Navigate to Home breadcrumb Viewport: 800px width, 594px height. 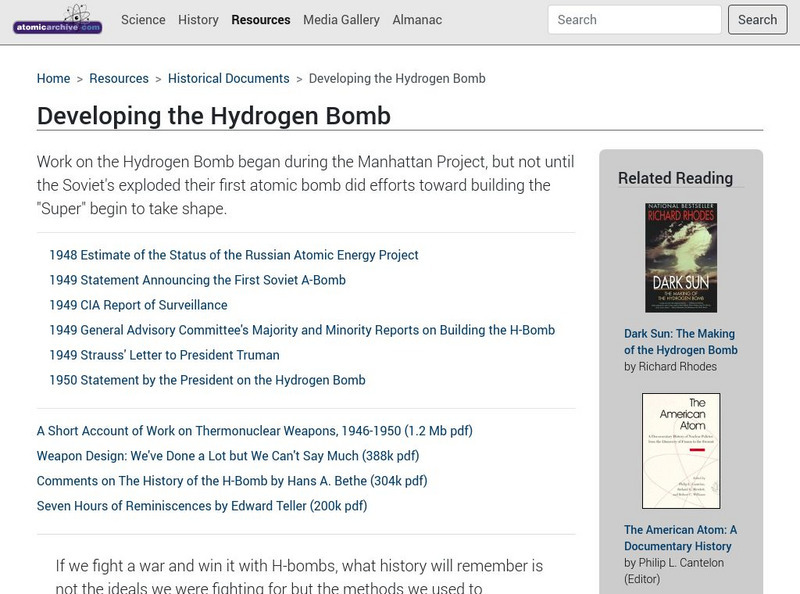click(53, 79)
